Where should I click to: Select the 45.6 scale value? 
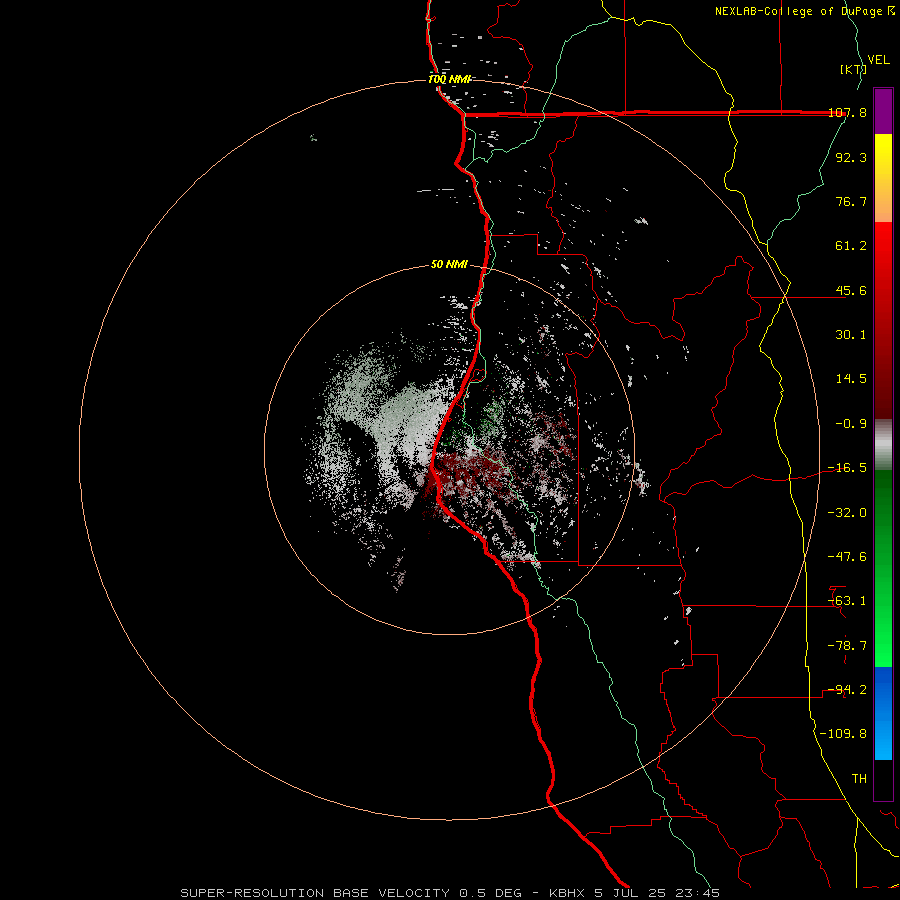[851, 290]
